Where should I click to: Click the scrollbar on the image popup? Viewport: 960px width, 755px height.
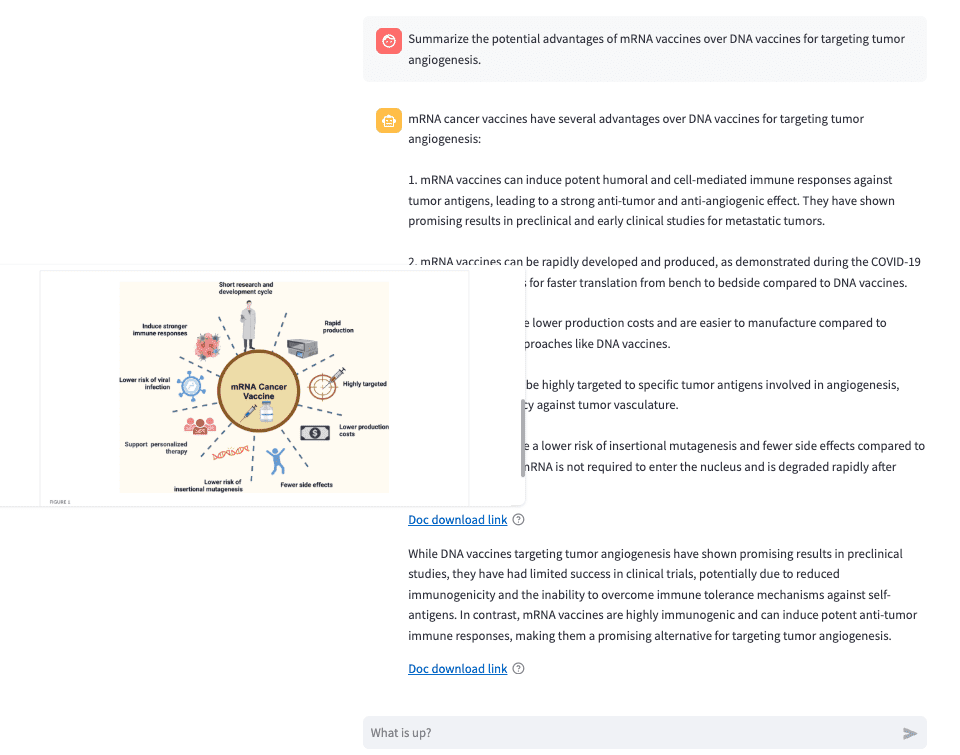coord(522,438)
